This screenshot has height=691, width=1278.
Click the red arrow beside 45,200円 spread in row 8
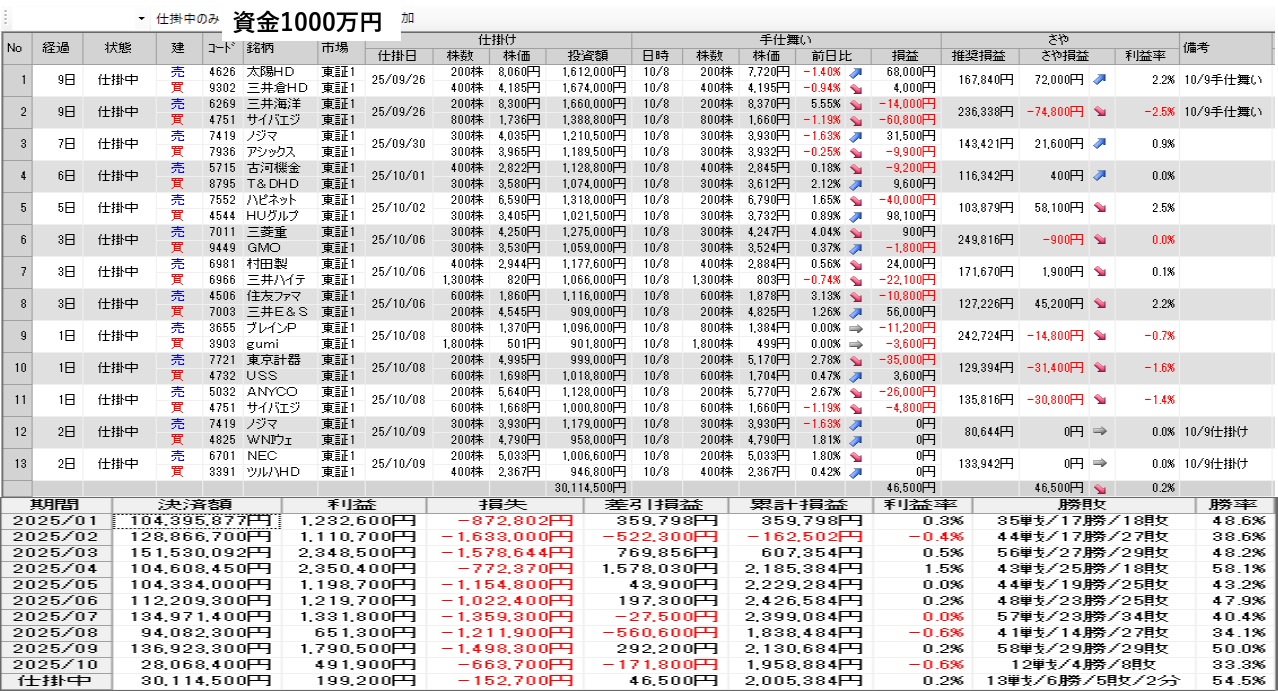[1099, 304]
